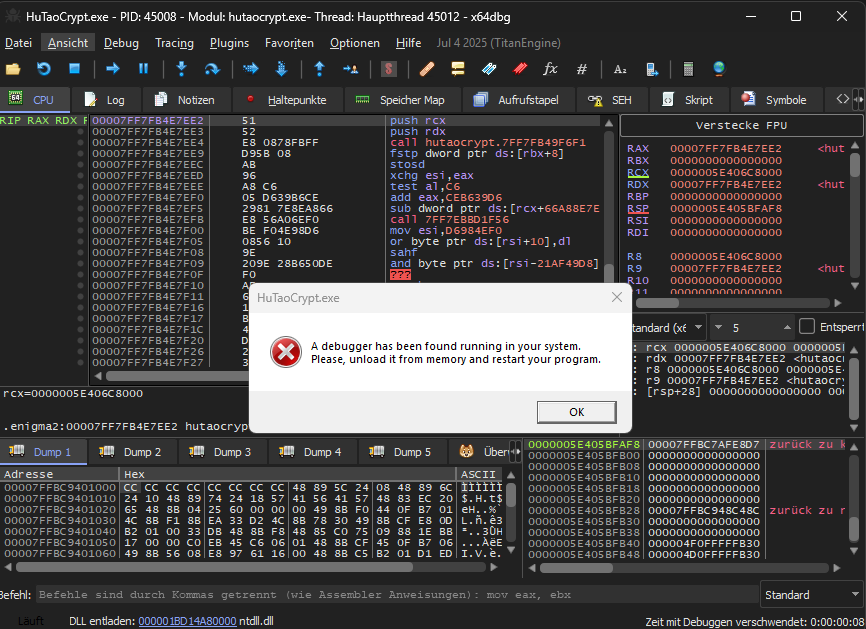Click the Befehl command input field
The height and width of the screenshot is (629, 866).
click(x=397, y=595)
